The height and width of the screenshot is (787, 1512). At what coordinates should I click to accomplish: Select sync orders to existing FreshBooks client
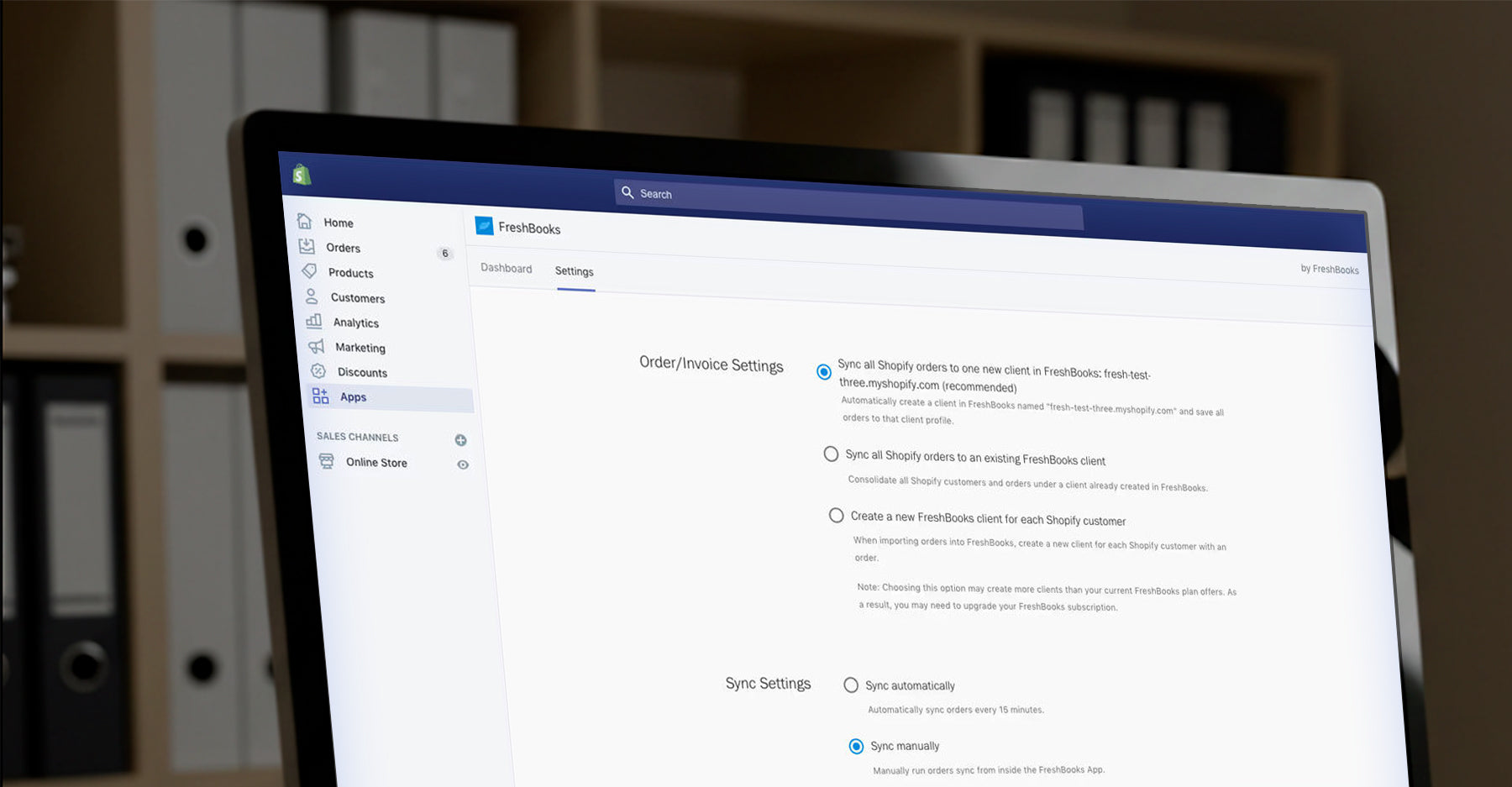831,454
